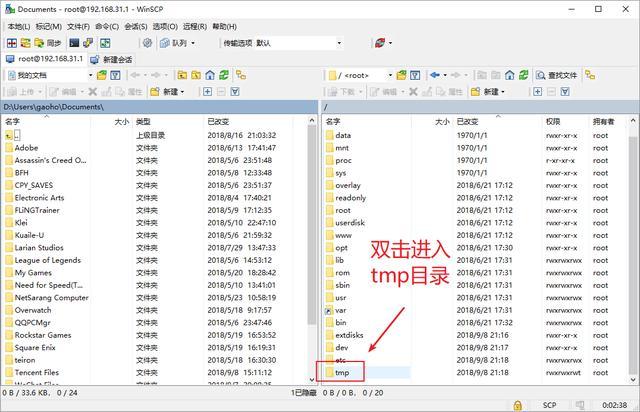The width and height of the screenshot is (640, 412).
Task: Click local parent directory icon
Action: (x=182, y=75)
